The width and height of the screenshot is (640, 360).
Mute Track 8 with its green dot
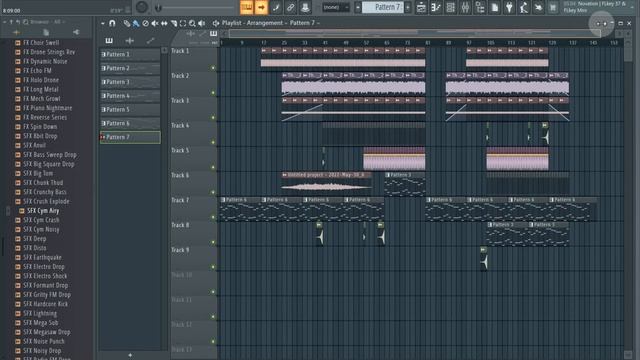[213, 242]
